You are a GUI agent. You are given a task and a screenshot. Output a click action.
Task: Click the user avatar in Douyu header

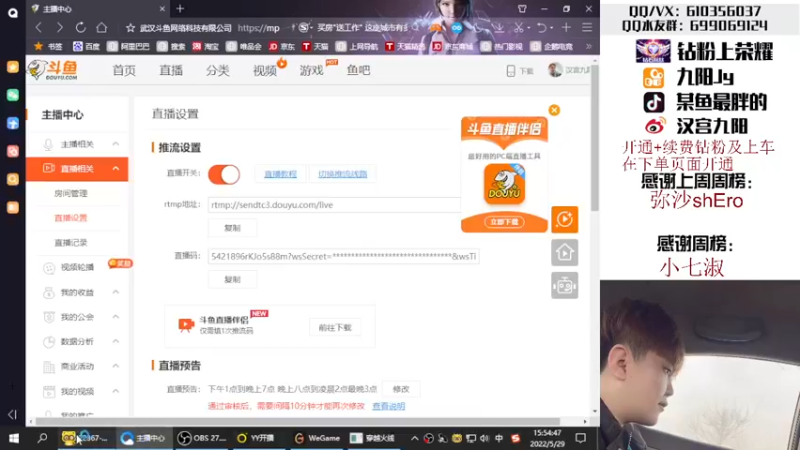point(555,70)
